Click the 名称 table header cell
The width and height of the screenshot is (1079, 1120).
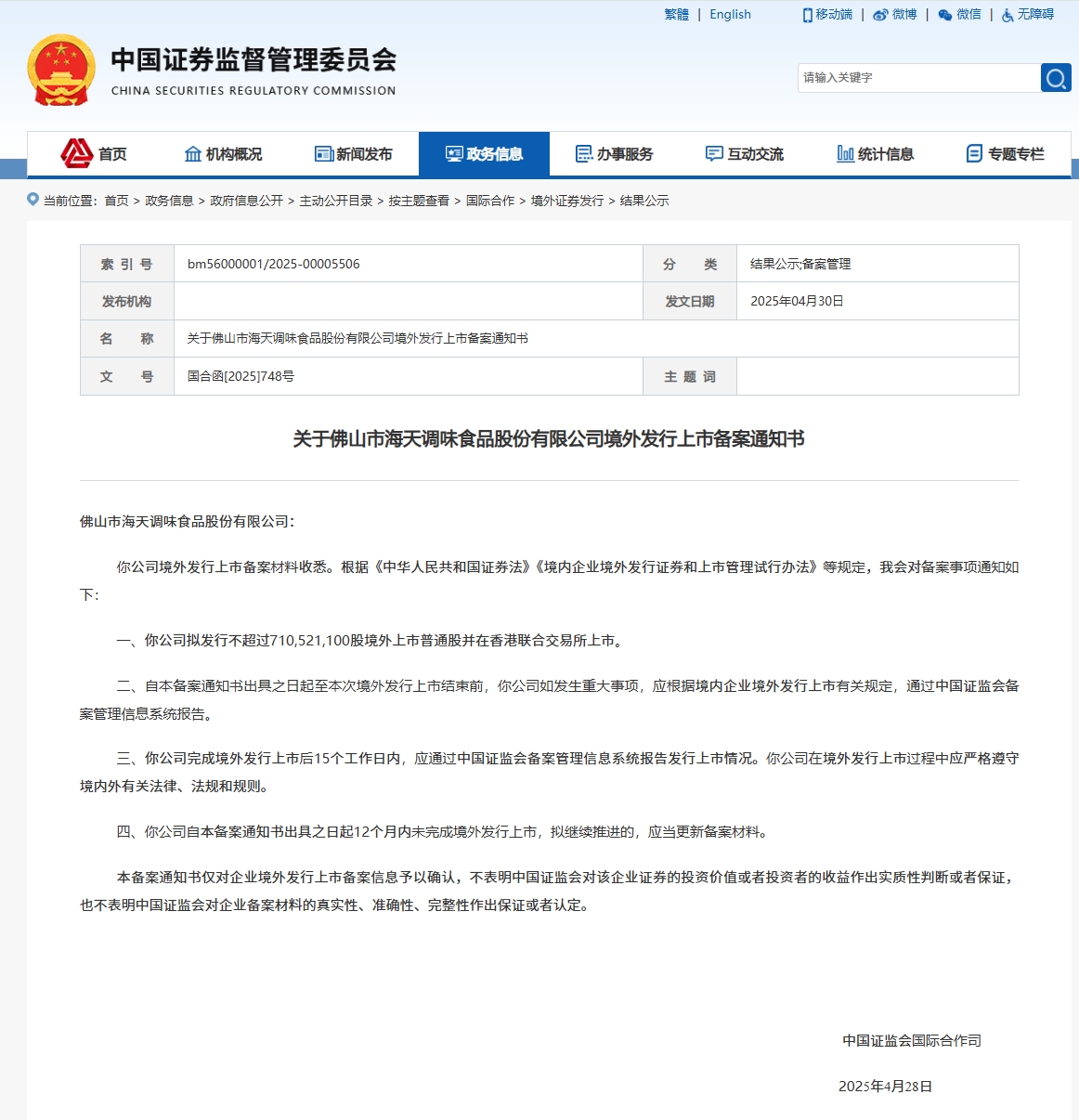point(127,338)
